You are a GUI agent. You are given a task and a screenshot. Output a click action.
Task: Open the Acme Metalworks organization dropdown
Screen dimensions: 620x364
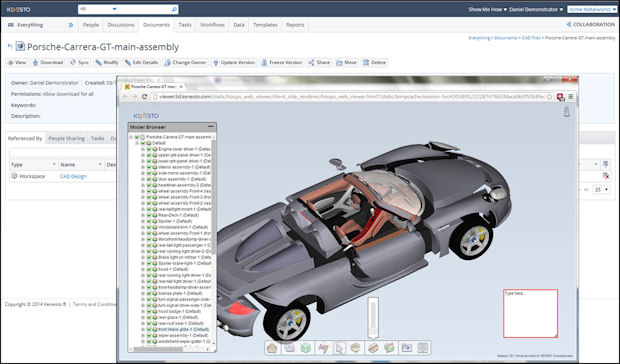click(x=592, y=9)
